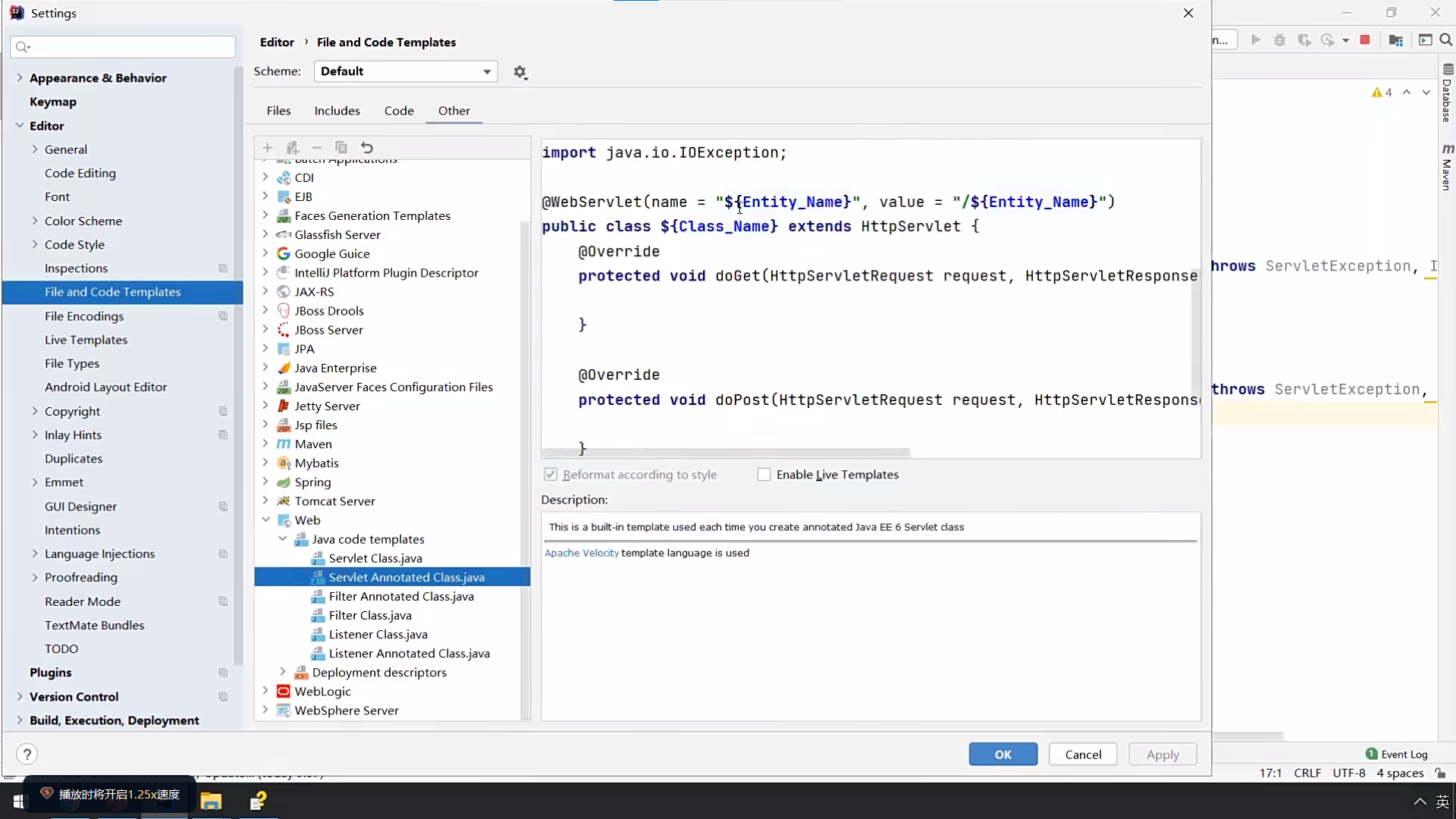Screen dimensions: 1456x819
Task: Select the Servlet Class.java template
Action: [375, 558]
